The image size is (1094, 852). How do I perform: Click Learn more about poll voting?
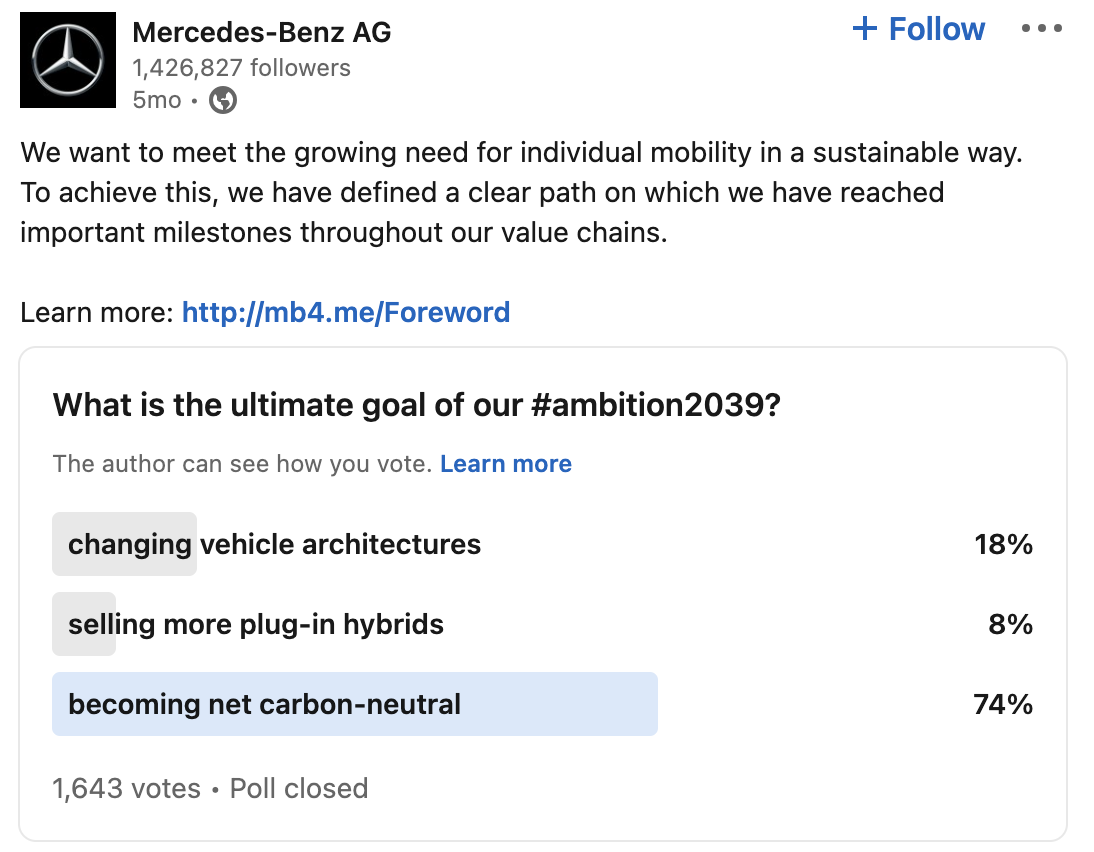(x=506, y=464)
